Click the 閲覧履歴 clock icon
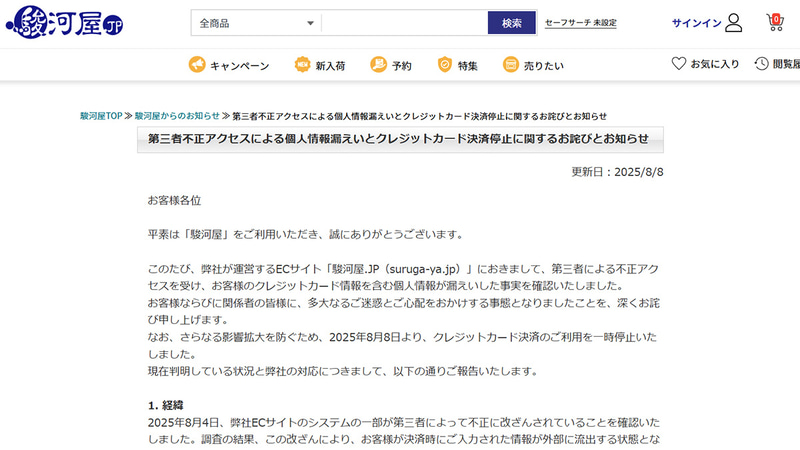 (x=762, y=63)
